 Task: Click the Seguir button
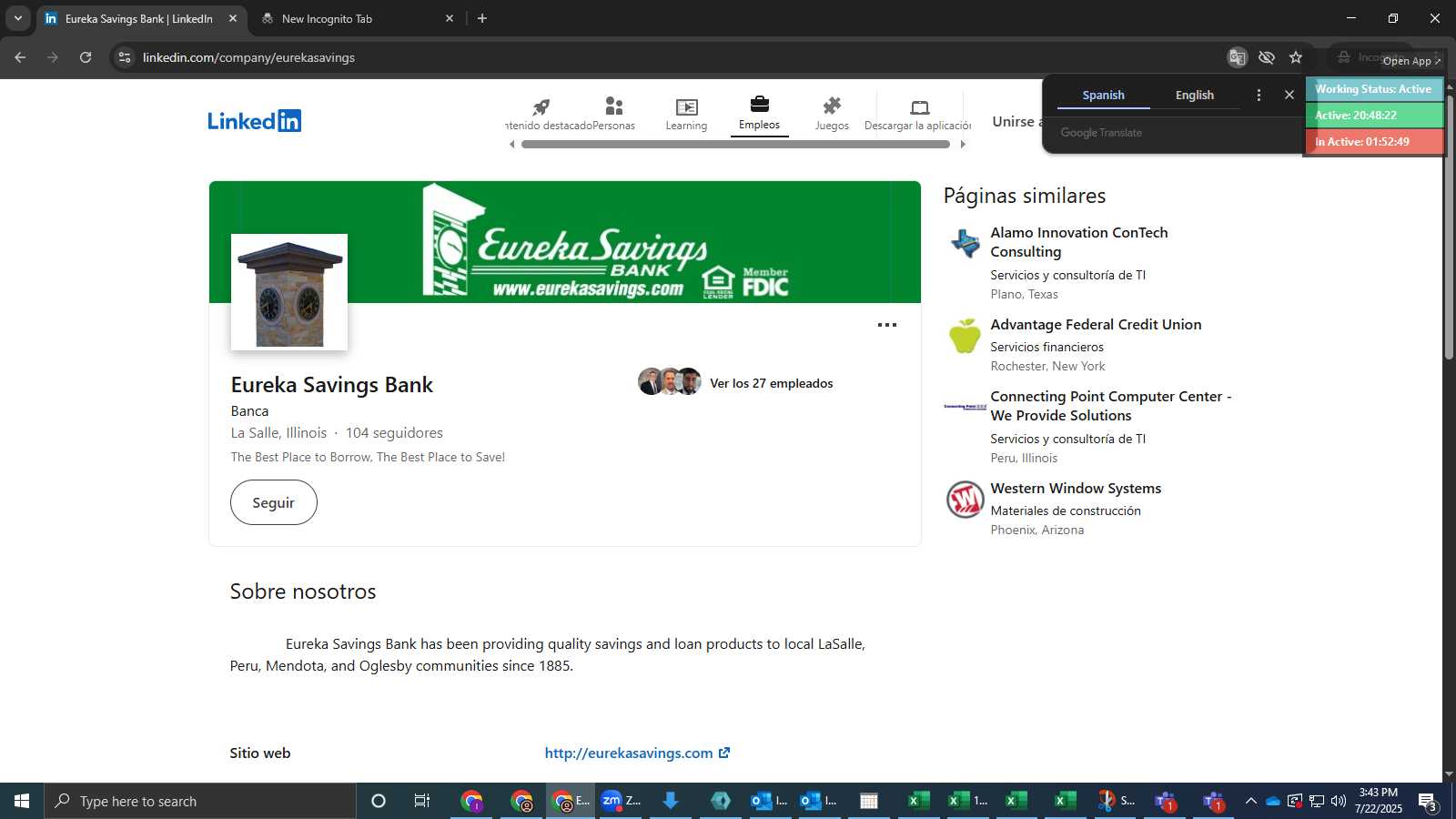point(274,502)
